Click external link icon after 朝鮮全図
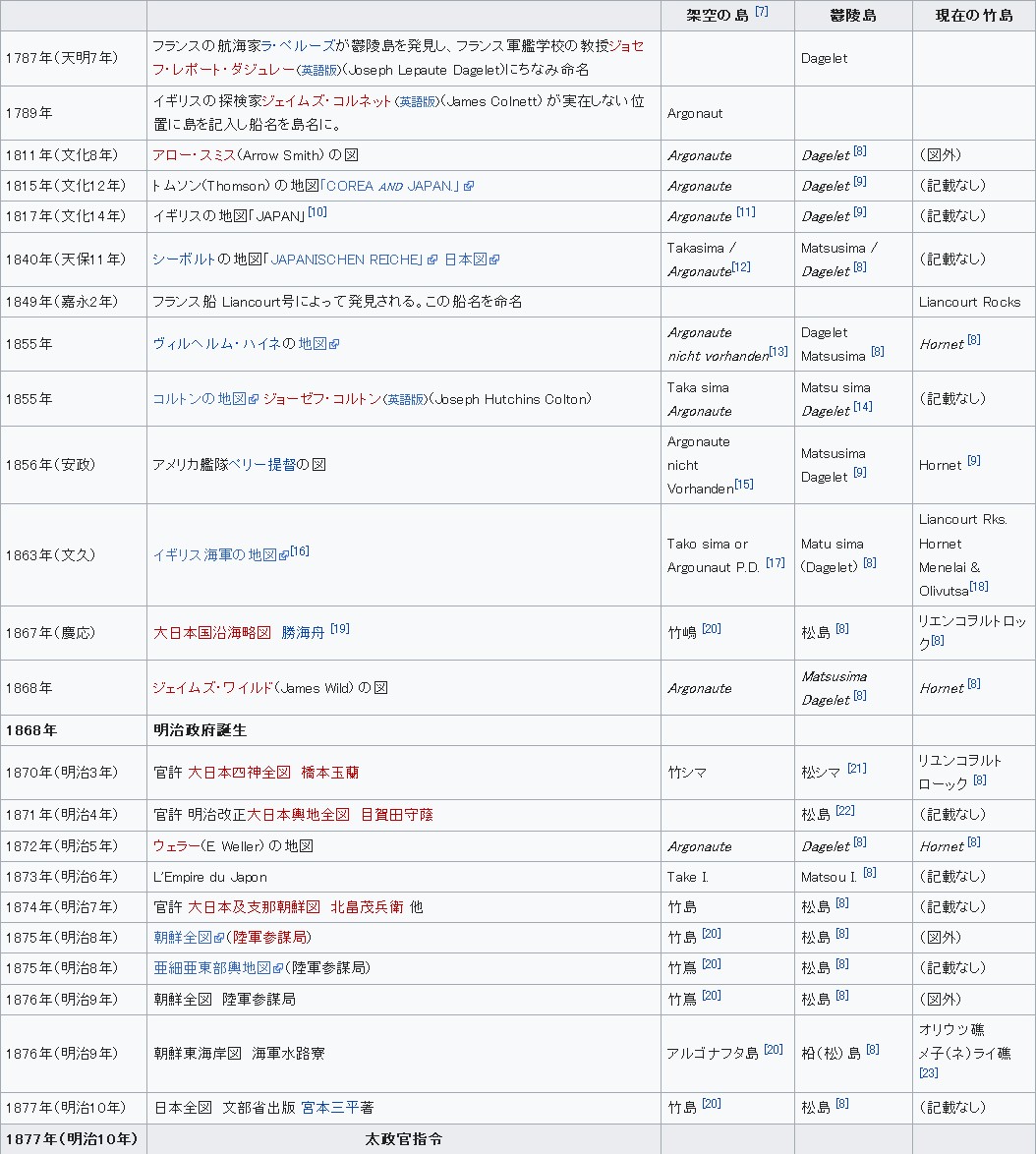 (x=218, y=938)
